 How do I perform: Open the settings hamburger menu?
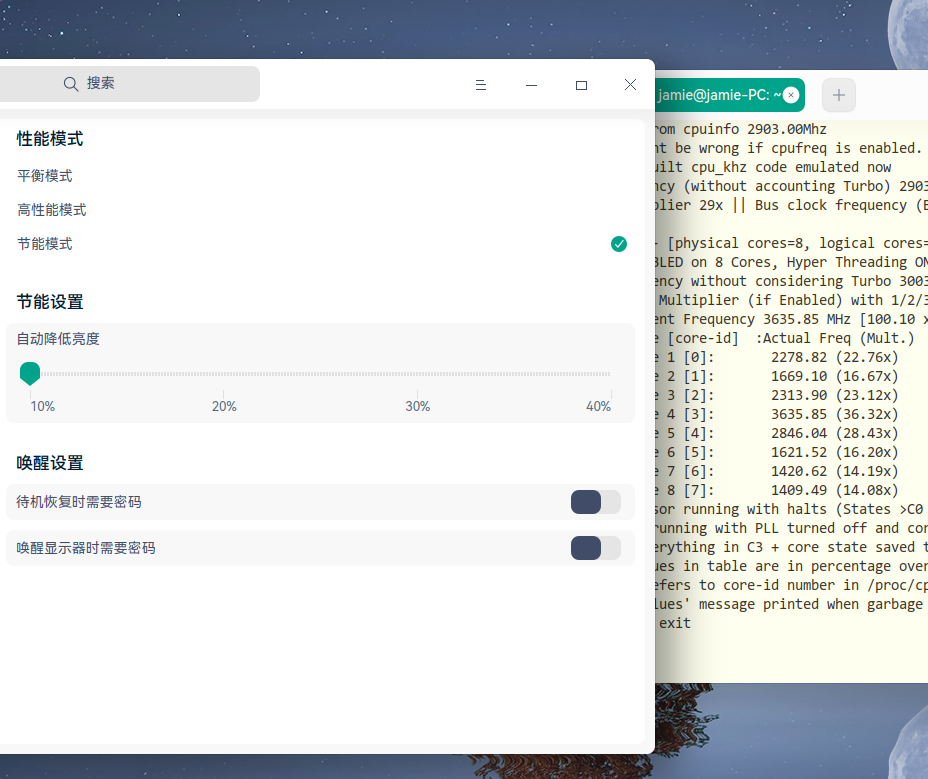[x=481, y=85]
